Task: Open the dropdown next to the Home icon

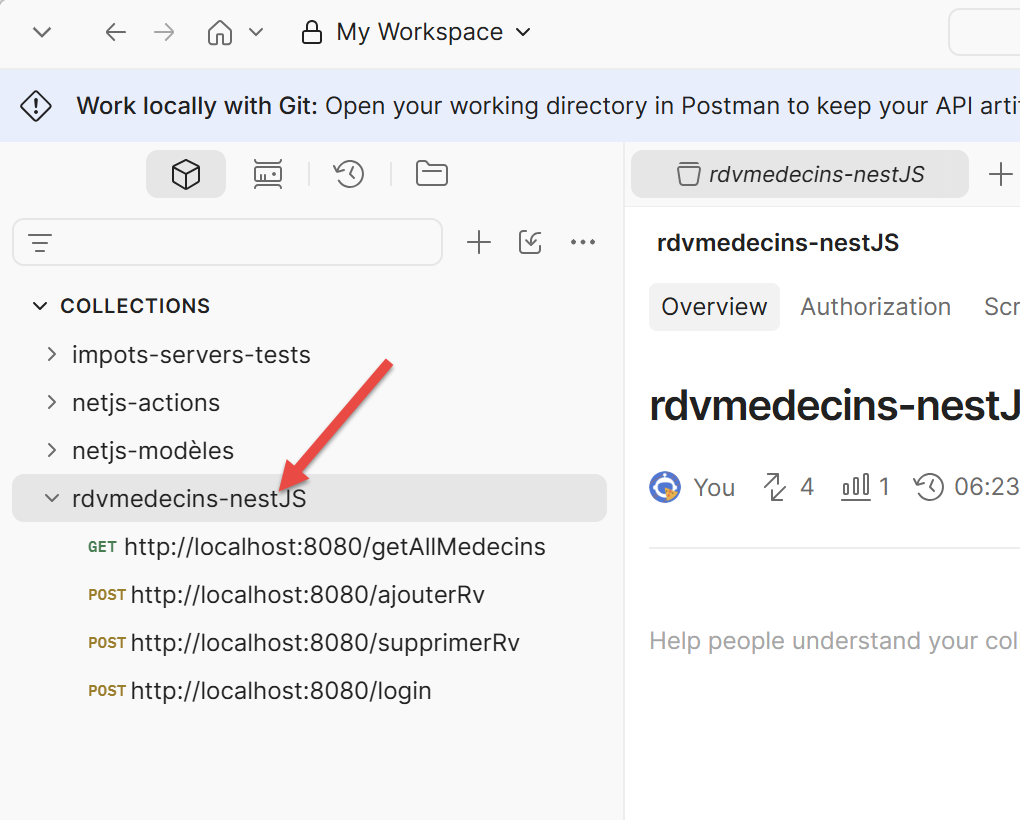Action: [x=256, y=32]
